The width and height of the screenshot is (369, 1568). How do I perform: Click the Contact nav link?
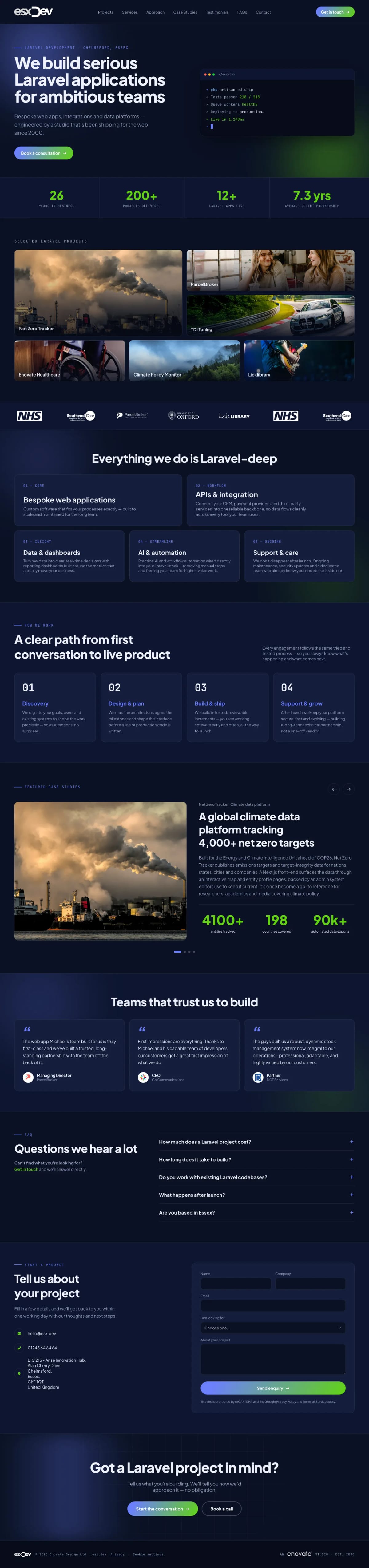click(x=263, y=12)
